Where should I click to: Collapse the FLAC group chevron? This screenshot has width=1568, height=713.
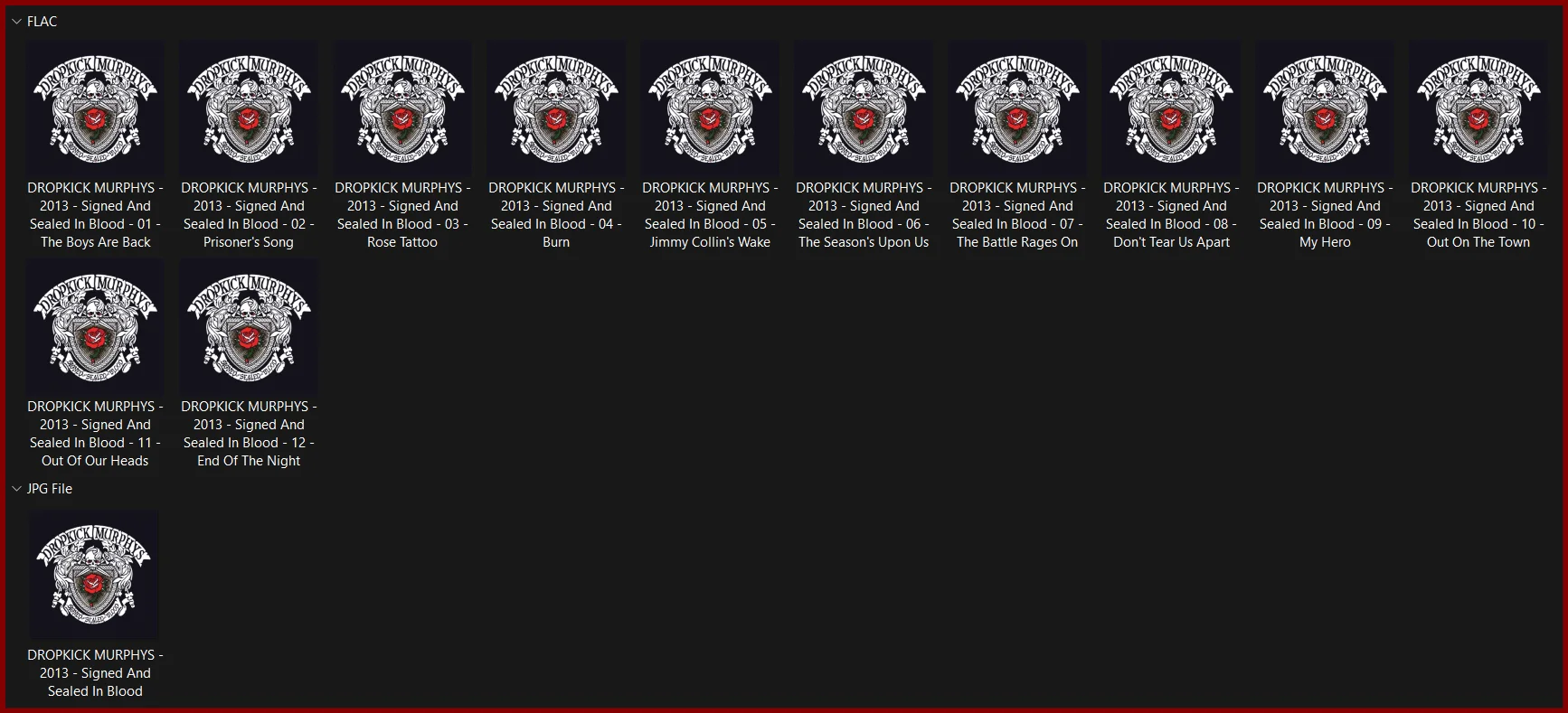pos(16,22)
